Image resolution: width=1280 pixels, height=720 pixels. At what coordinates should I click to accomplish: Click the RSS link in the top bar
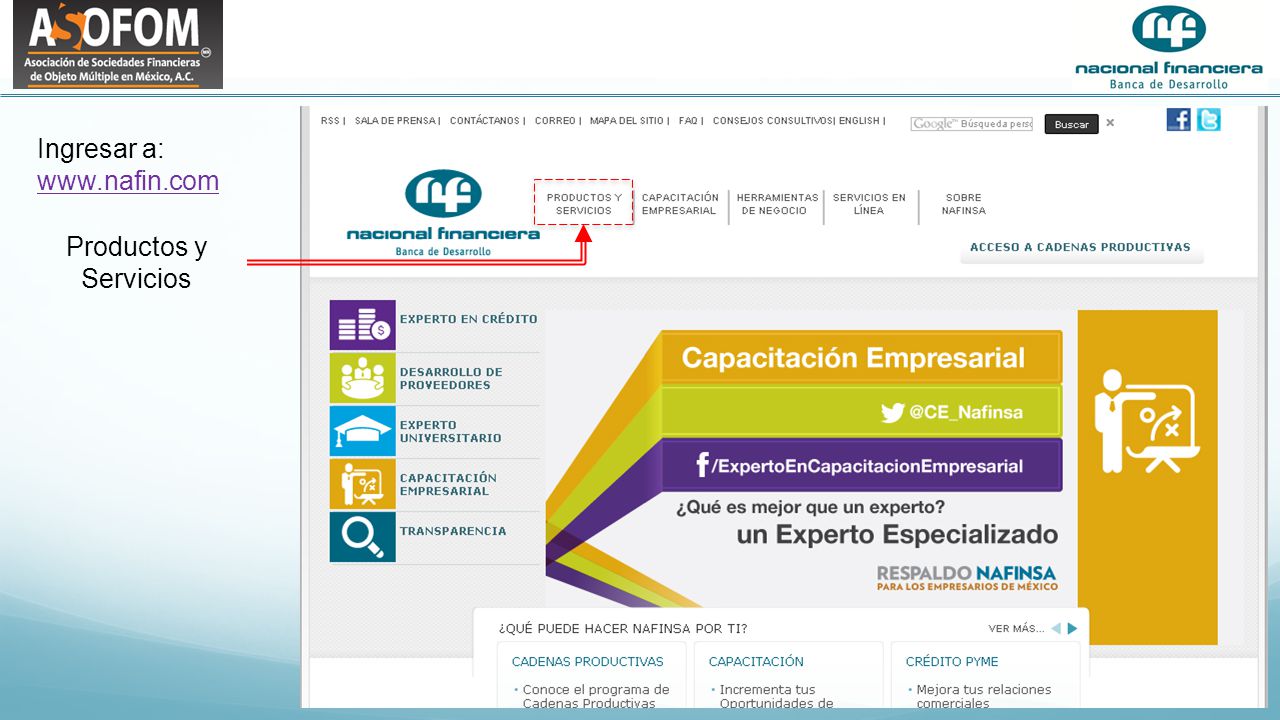330,121
